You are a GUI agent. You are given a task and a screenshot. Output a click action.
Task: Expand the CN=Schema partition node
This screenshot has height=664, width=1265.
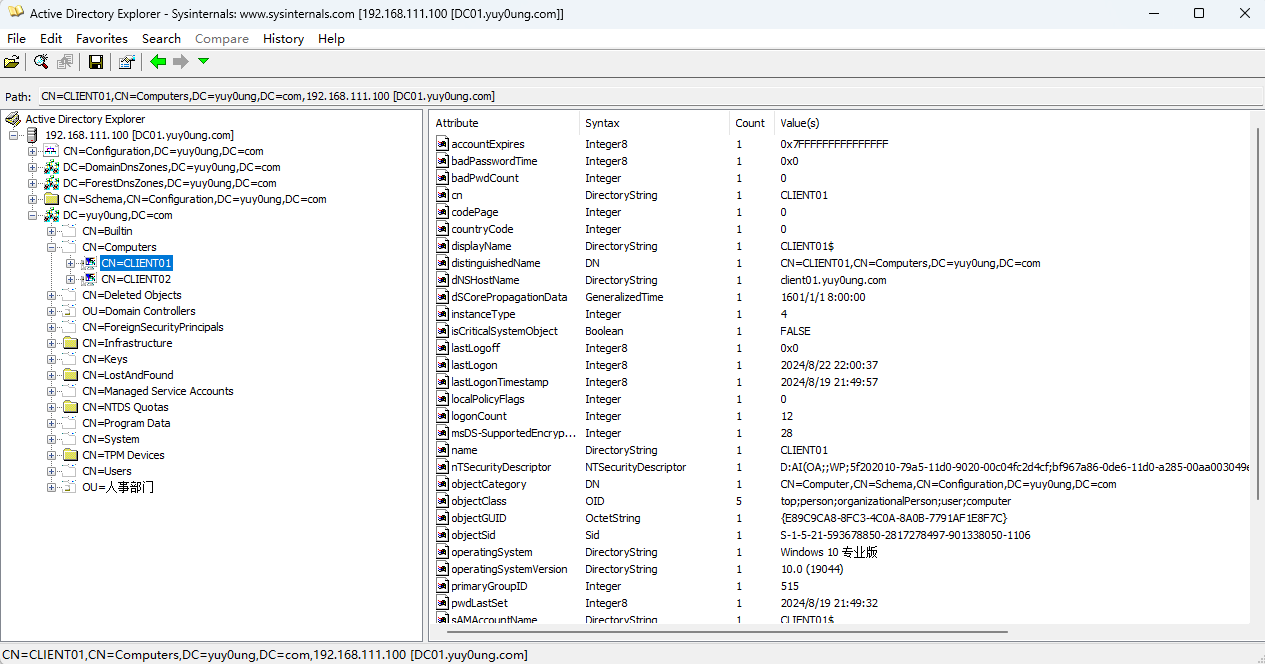pos(32,199)
